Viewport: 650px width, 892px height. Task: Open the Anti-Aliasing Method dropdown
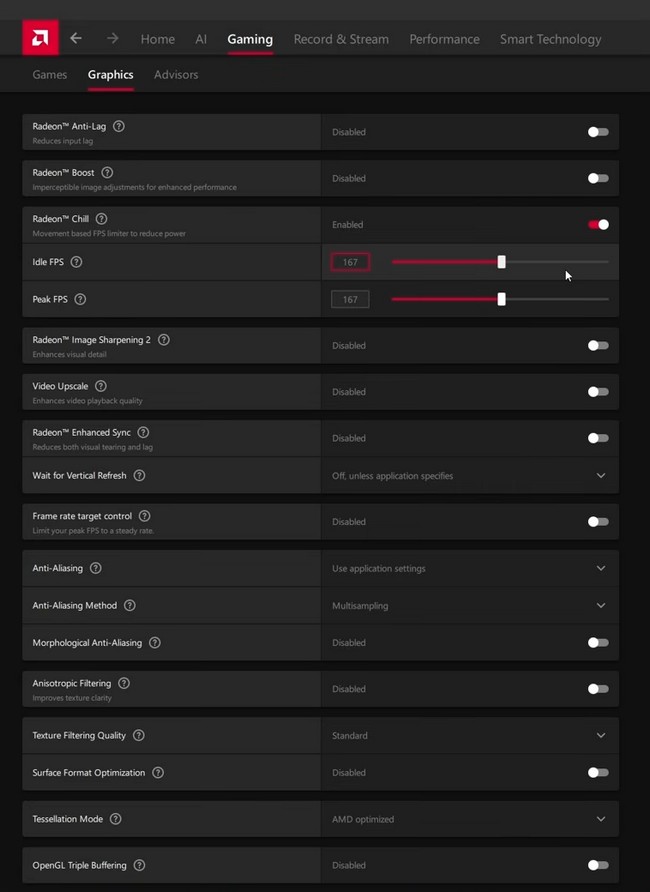coord(601,605)
